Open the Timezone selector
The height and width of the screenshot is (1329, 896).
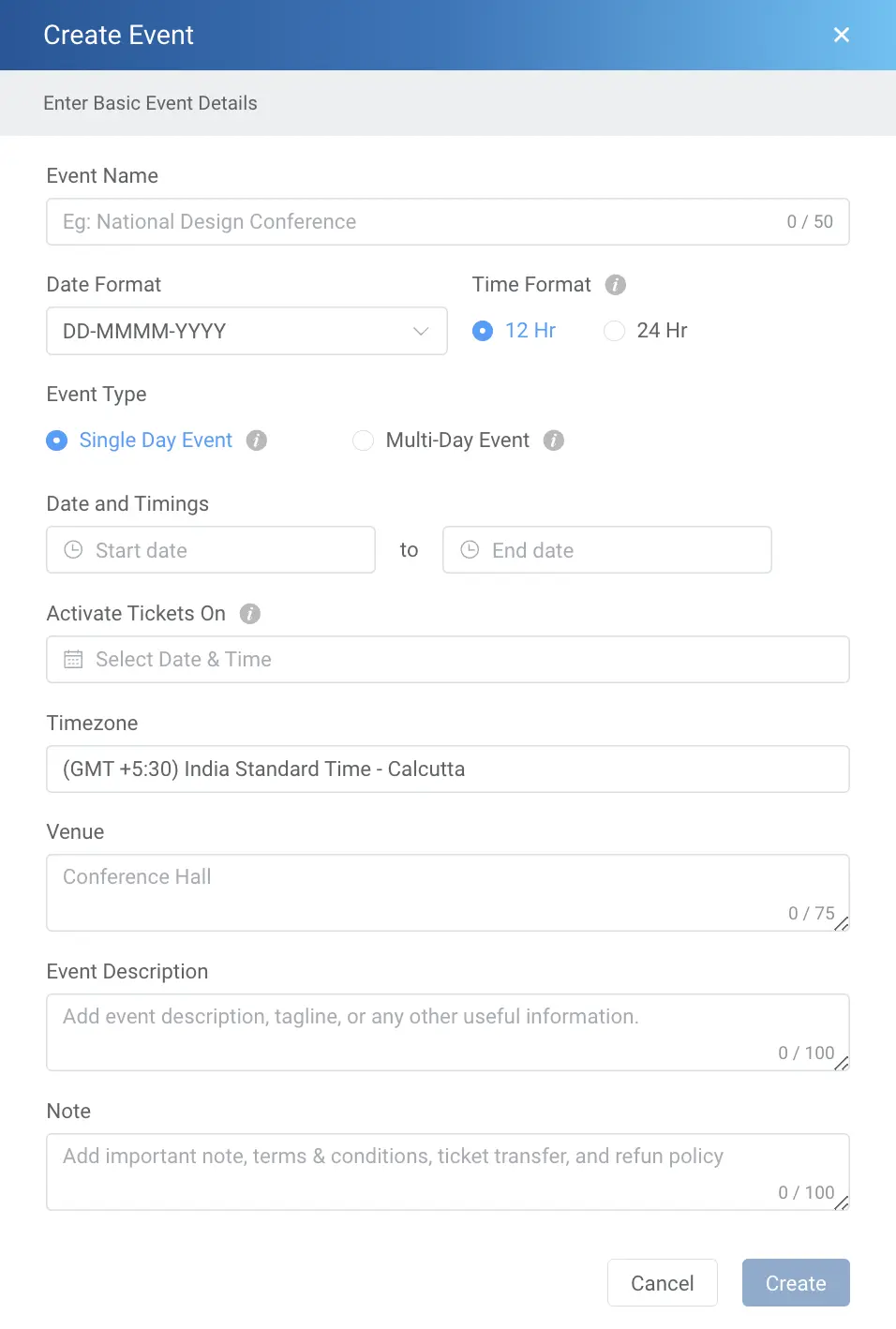448,769
